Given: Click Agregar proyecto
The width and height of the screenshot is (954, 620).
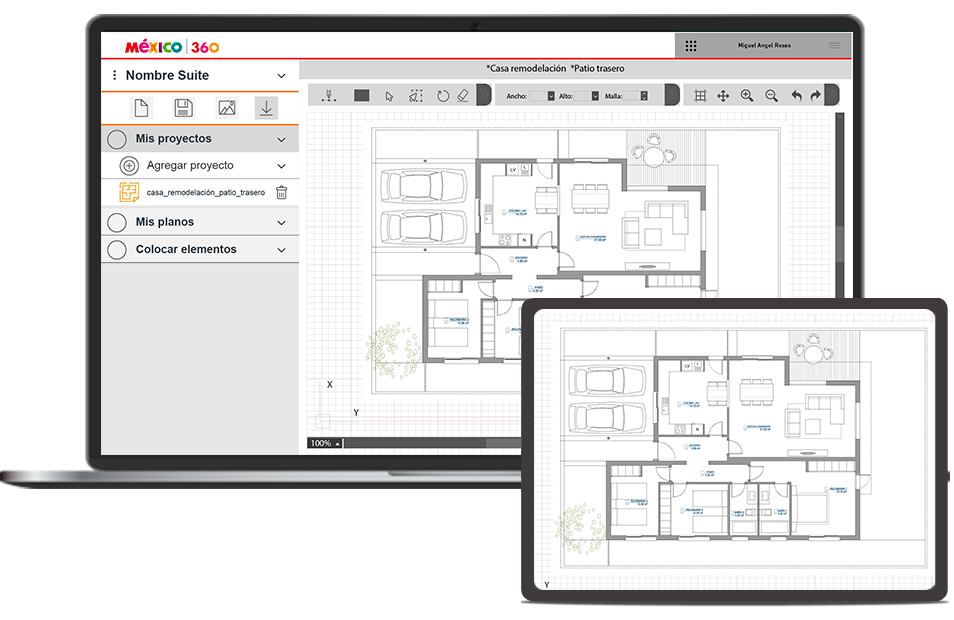Looking at the screenshot, I should click(189, 166).
